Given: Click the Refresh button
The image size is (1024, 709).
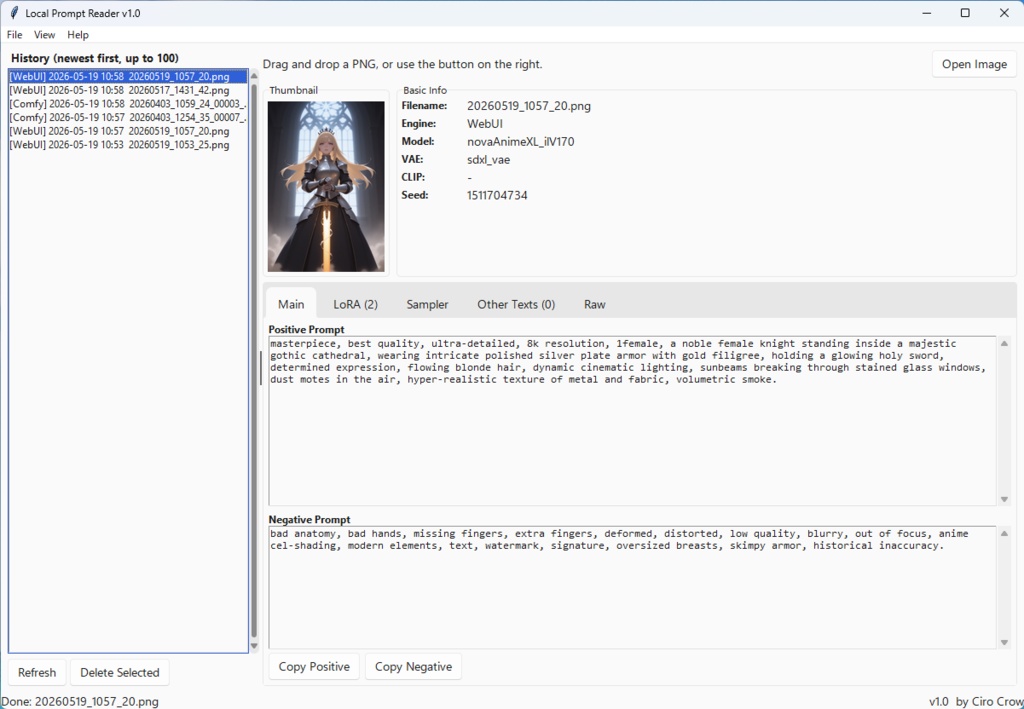Looking at the screenshot, I should point(37,672).
